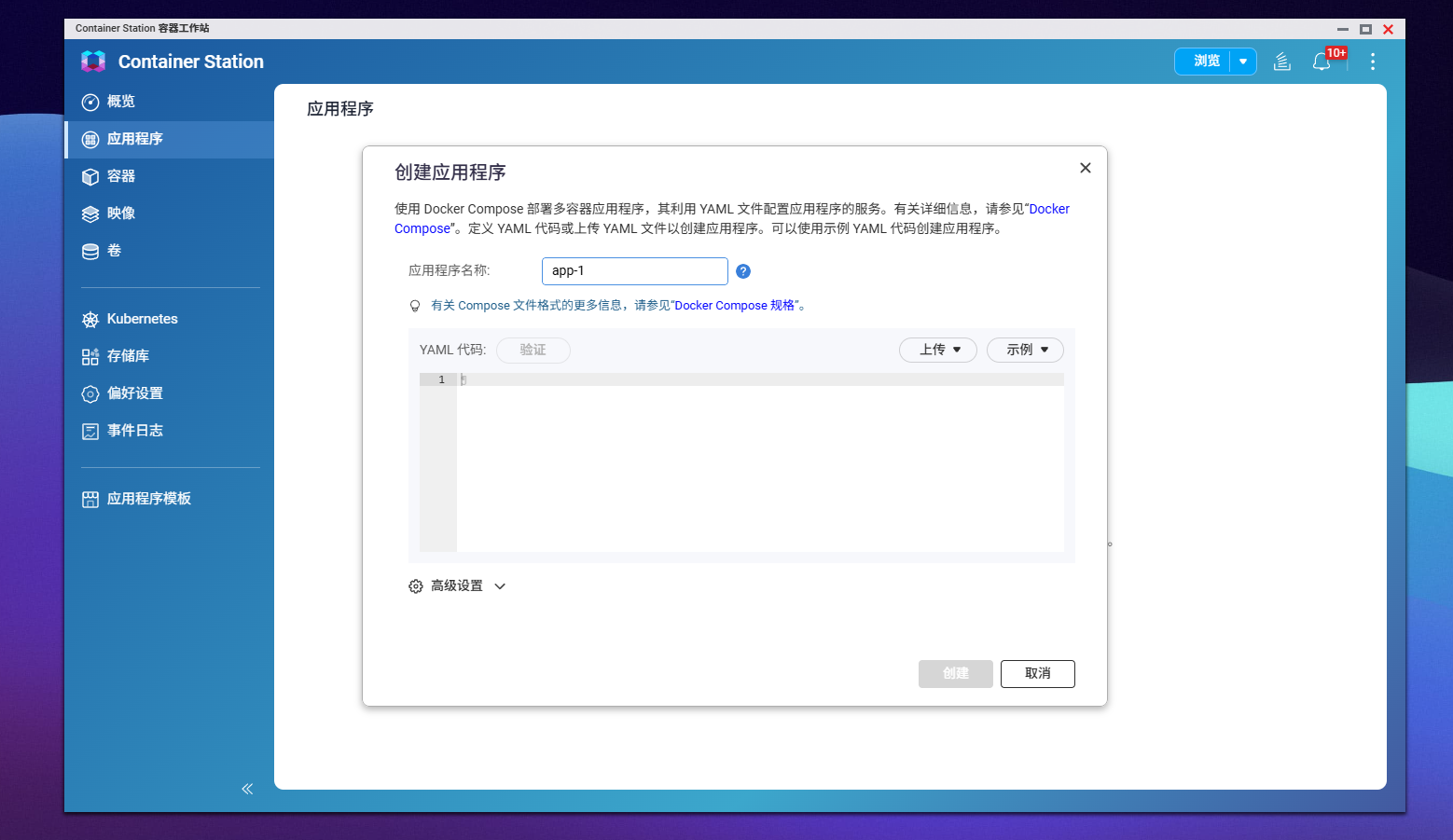This screenshot has width=1453, height=840.
Task: Open the three-dot more options menu
Action: [1373, 62]
